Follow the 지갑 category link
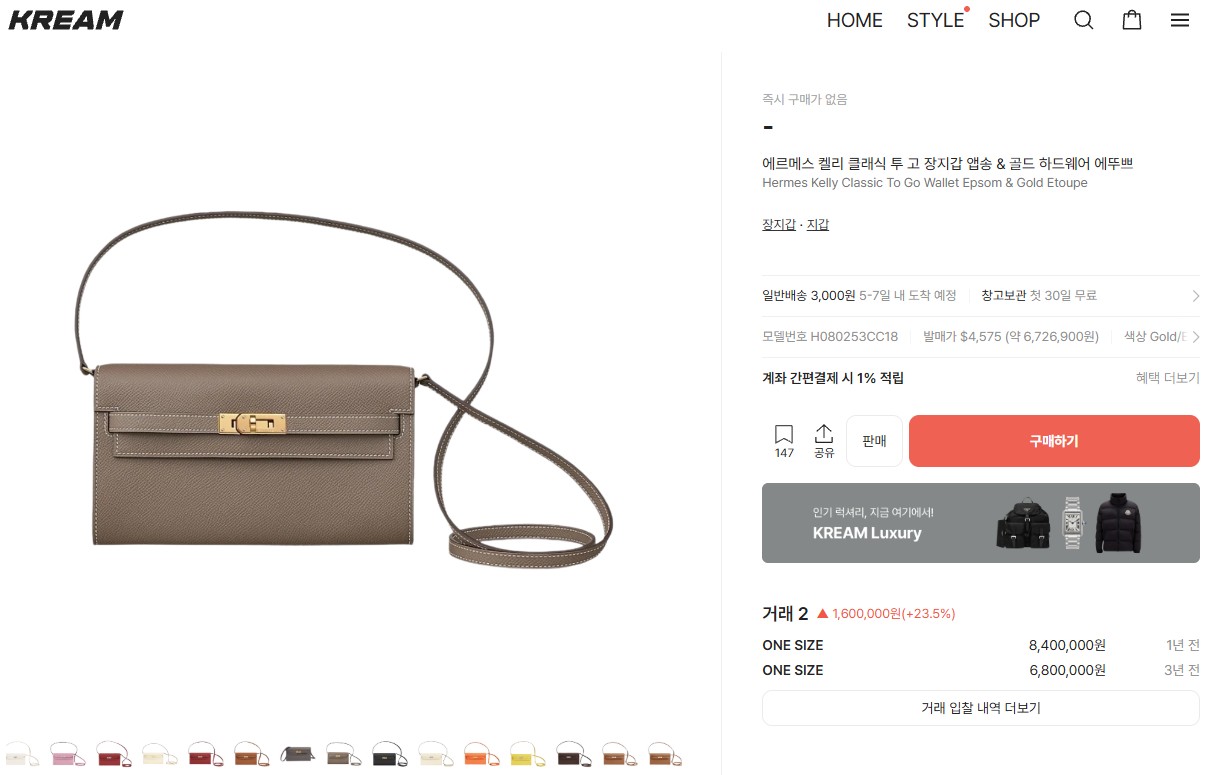 pyautogui.click(x=818, y=225)
